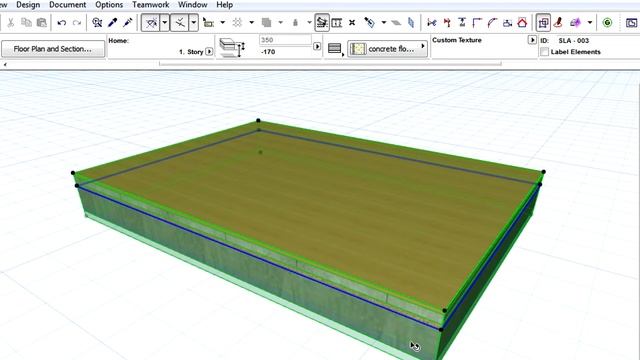This screenshot has width=640, height=360.
Task: Open the Design menu
Action: 28,5
